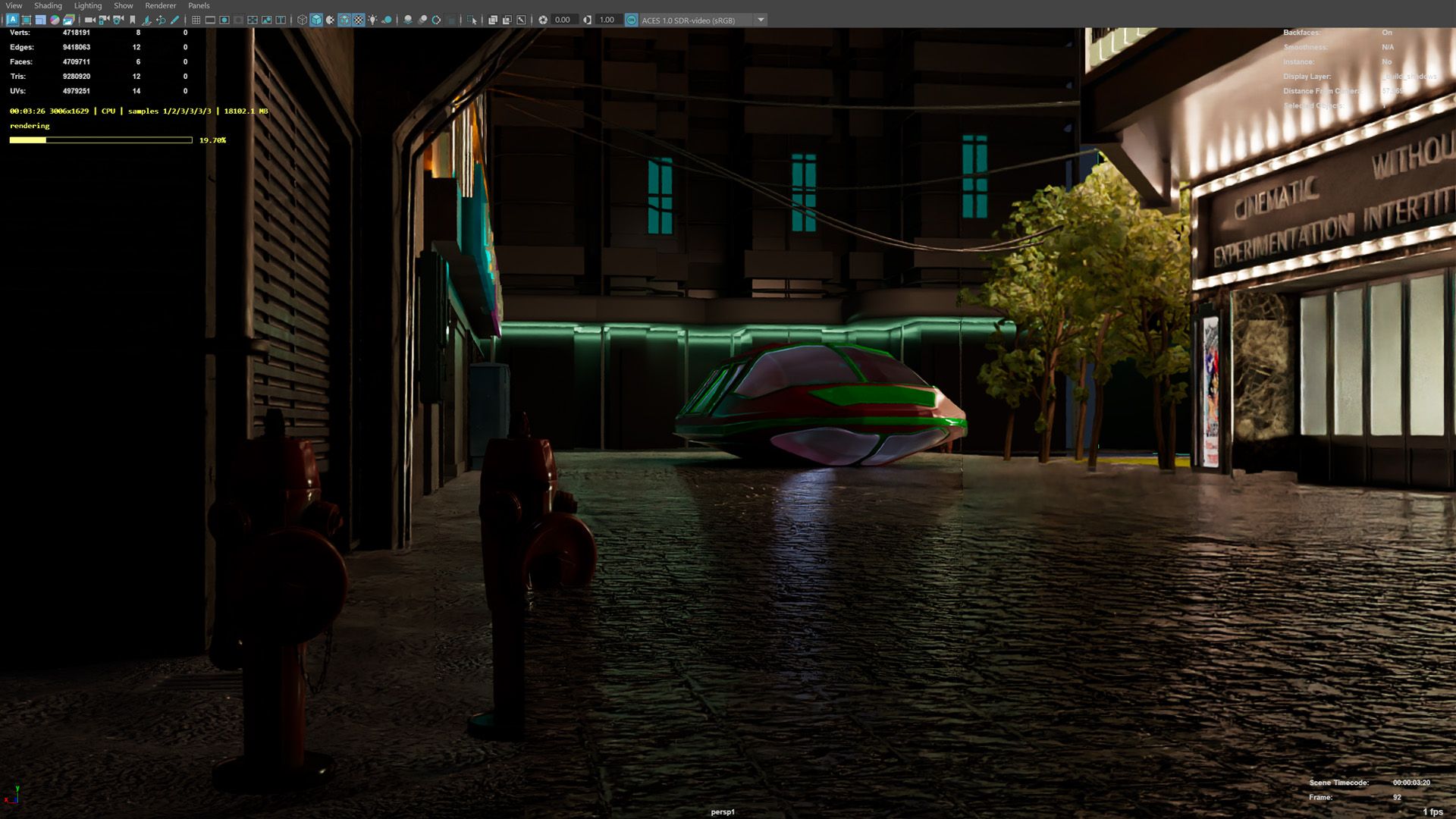Toggle the viewport grid display
Viewport: 1456px width, 819px height.
click(196, 20)
